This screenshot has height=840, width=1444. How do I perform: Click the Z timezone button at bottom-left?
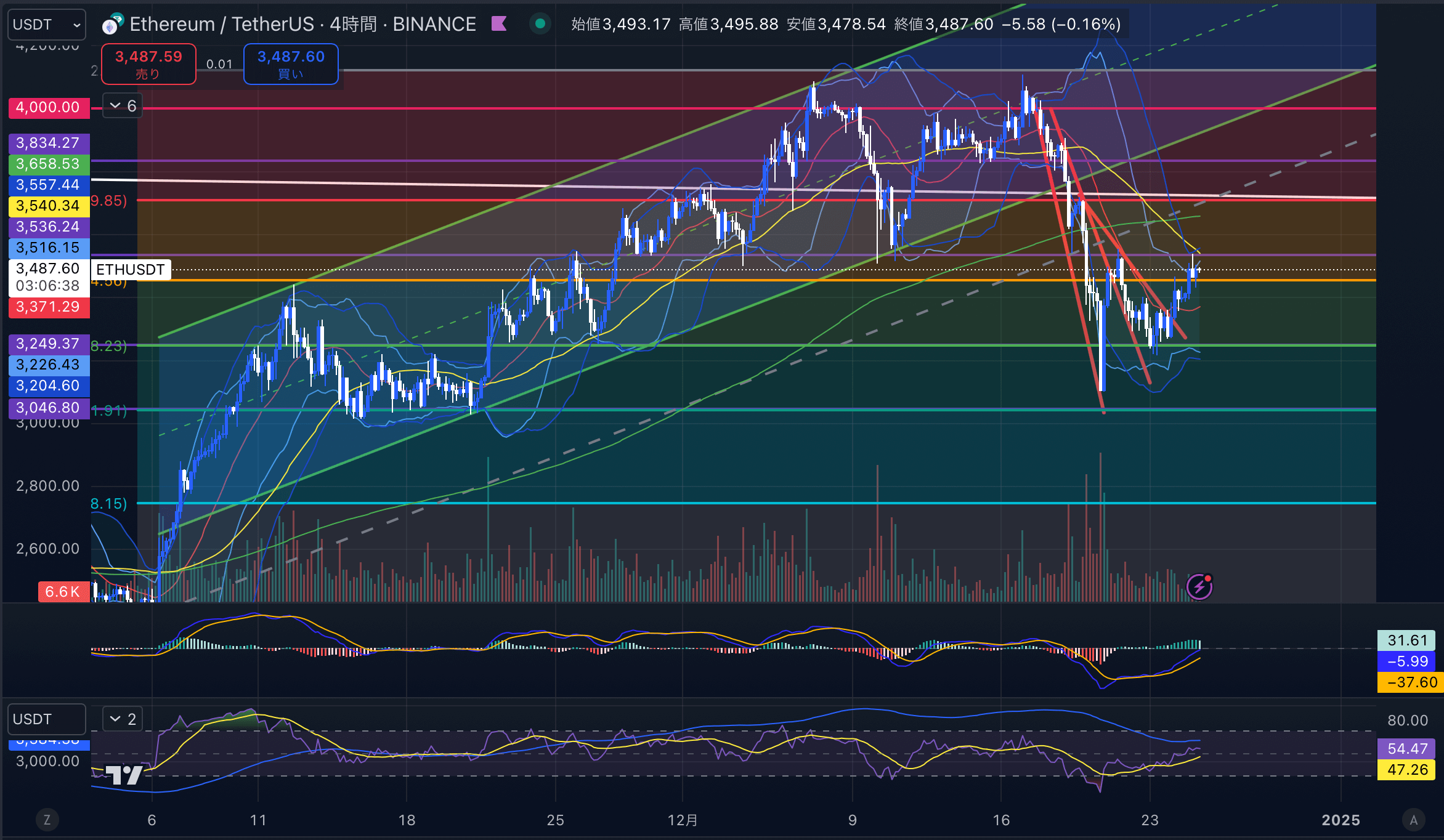tap(47, 820)
